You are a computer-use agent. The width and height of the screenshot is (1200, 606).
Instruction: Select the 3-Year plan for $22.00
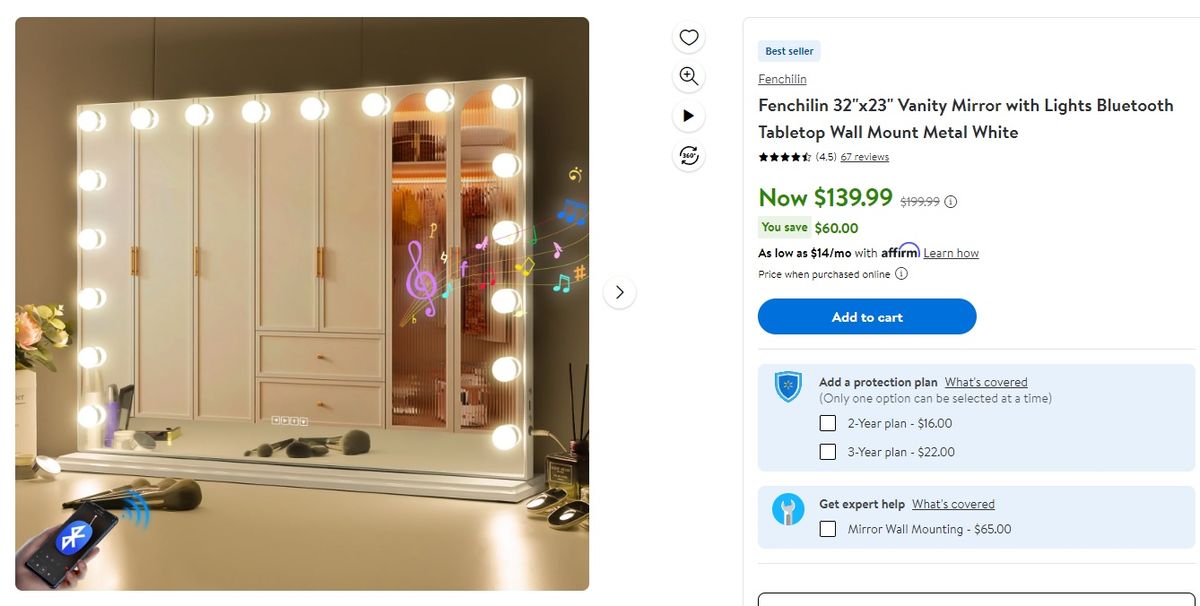[828, 451]
